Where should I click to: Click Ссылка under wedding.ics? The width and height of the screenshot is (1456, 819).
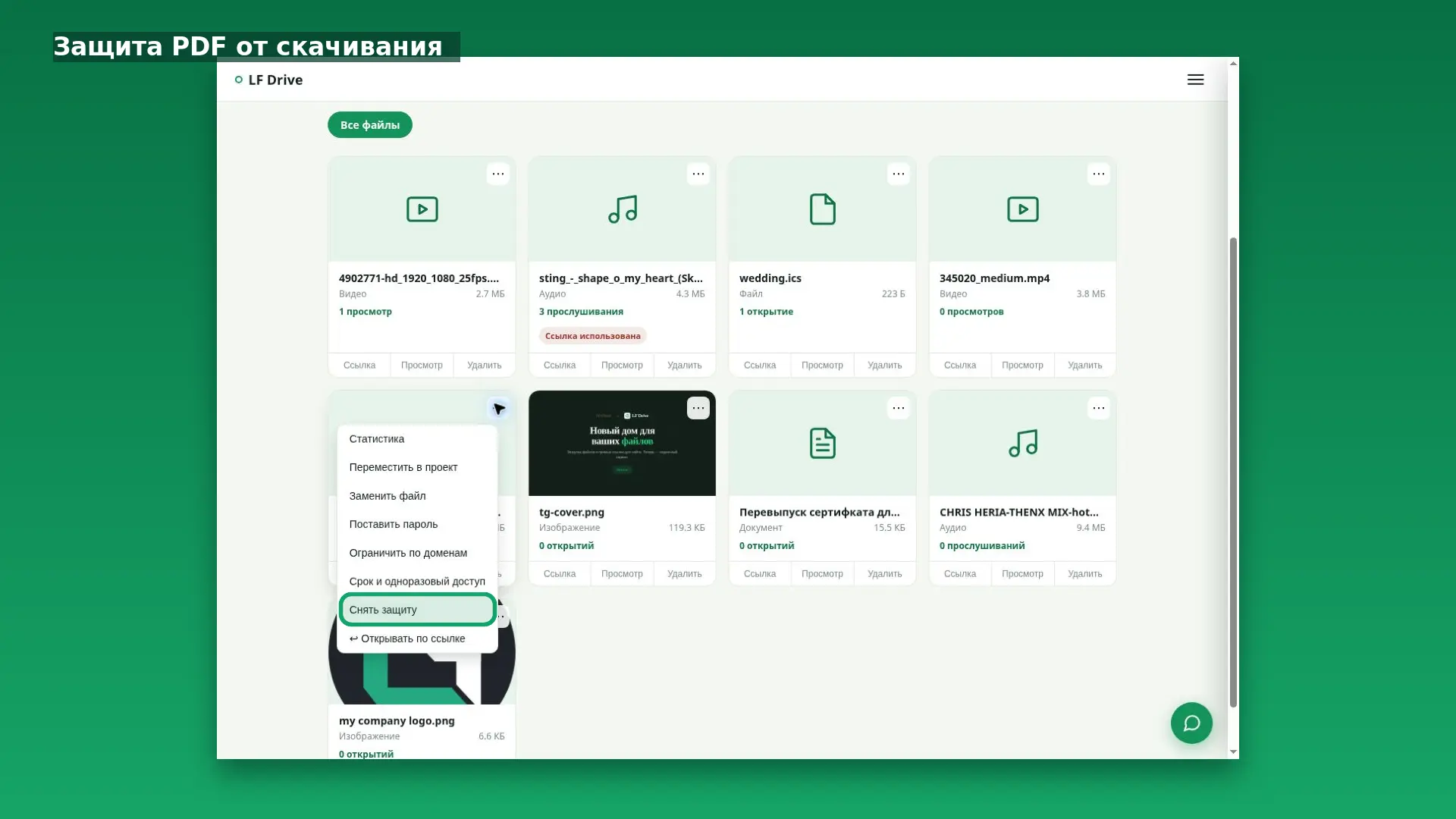click(x=760, y=366)
